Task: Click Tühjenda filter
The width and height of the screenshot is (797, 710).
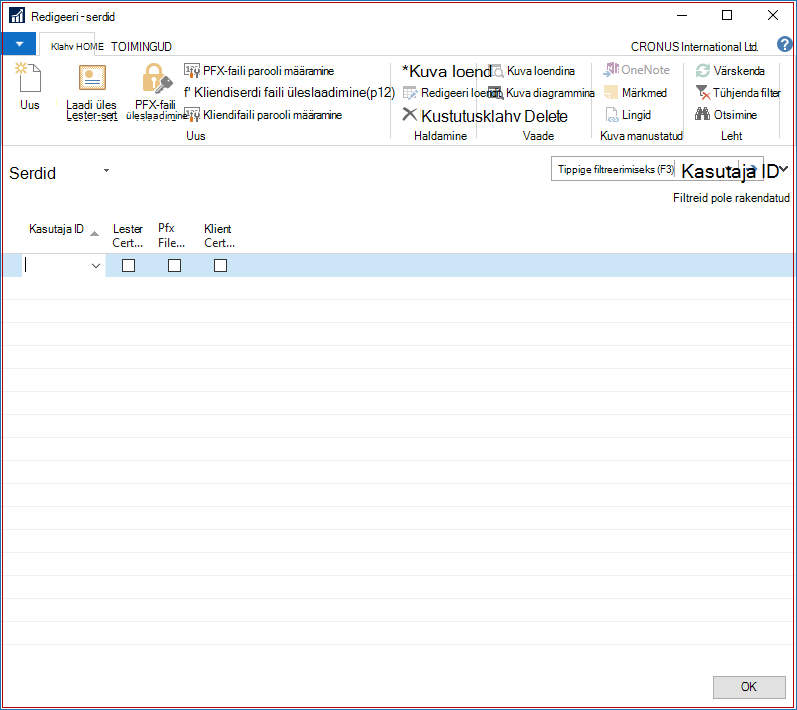Action: click(738, 92)
